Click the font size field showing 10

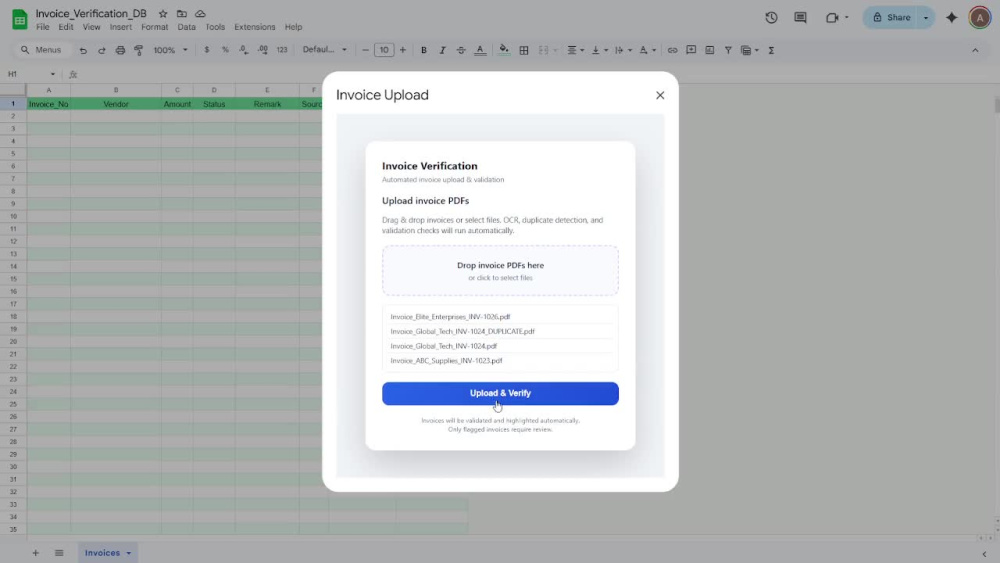pyautogui.click(x=384, y=50)
